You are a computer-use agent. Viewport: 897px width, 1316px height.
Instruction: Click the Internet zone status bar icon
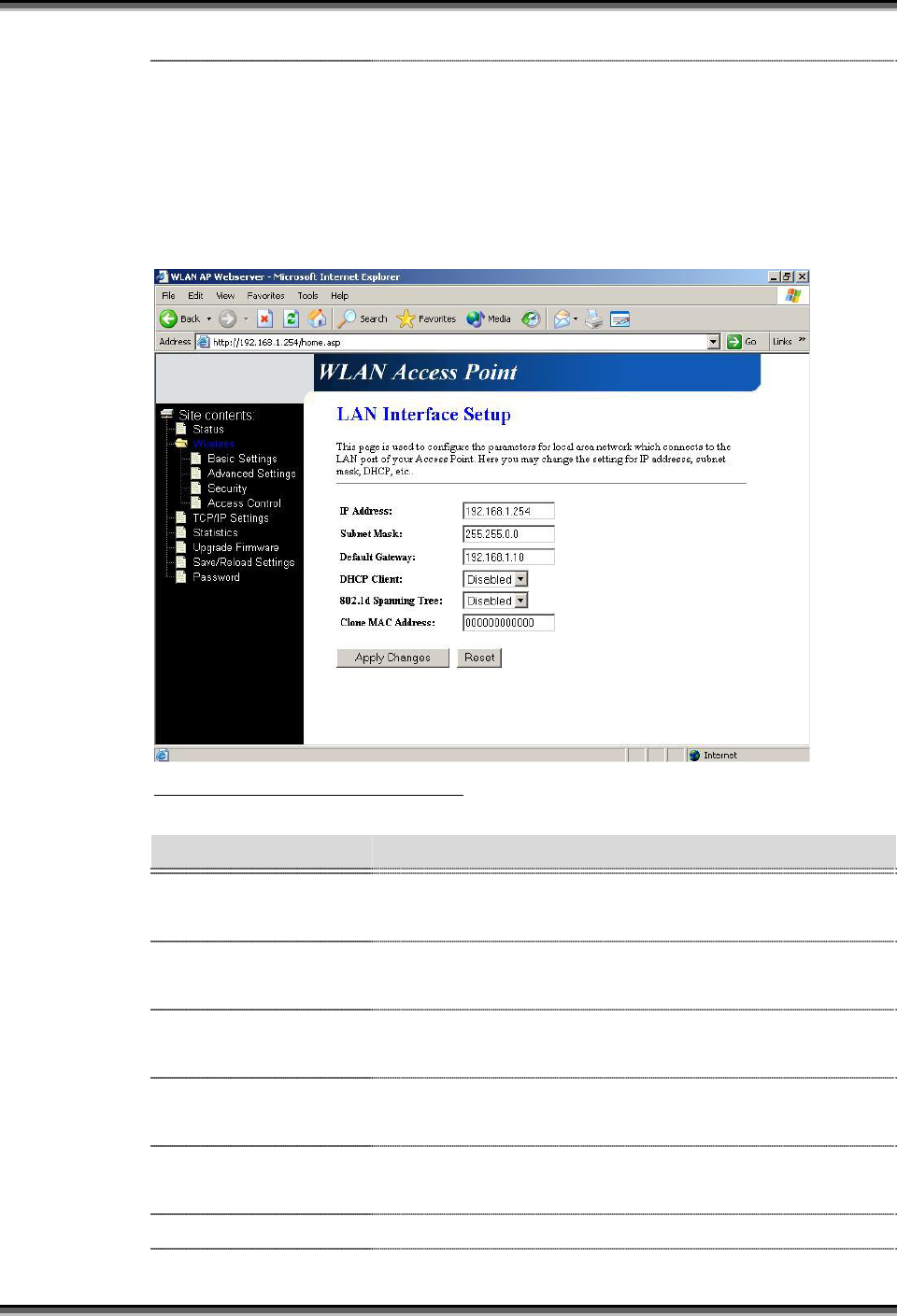coord(694,756)
